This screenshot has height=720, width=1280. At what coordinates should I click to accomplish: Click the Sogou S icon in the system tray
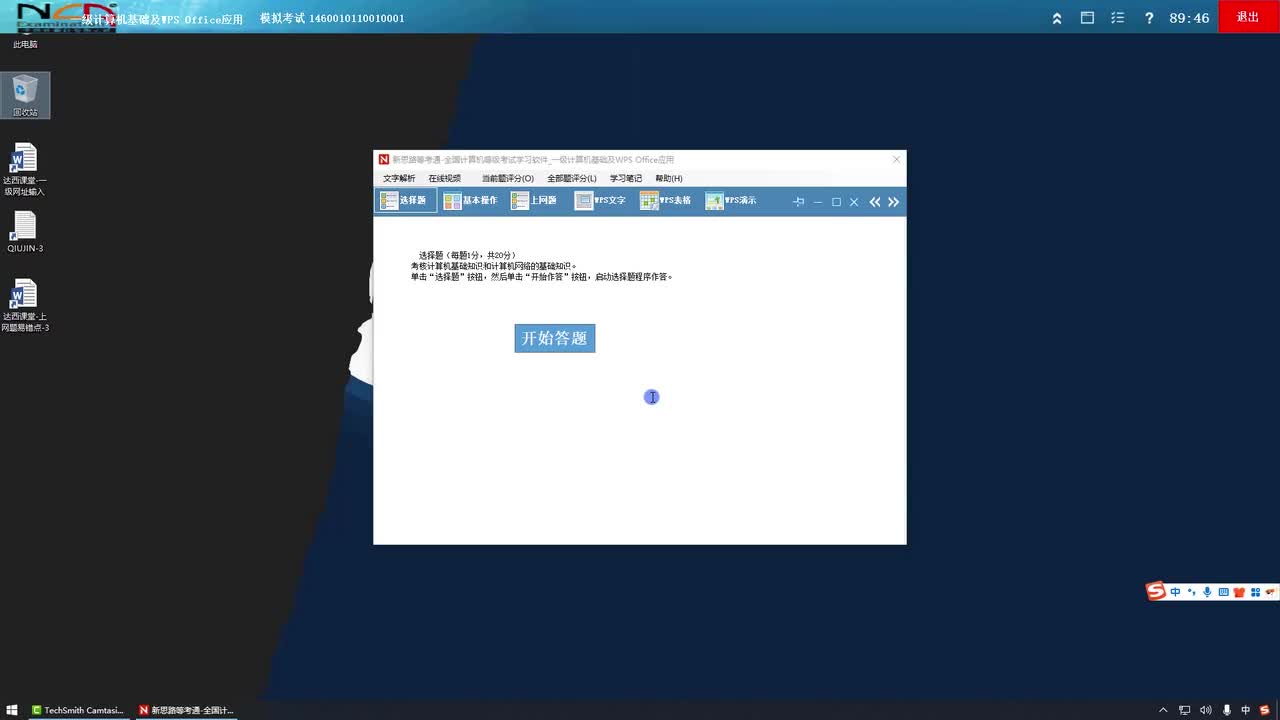(1265, 710)
